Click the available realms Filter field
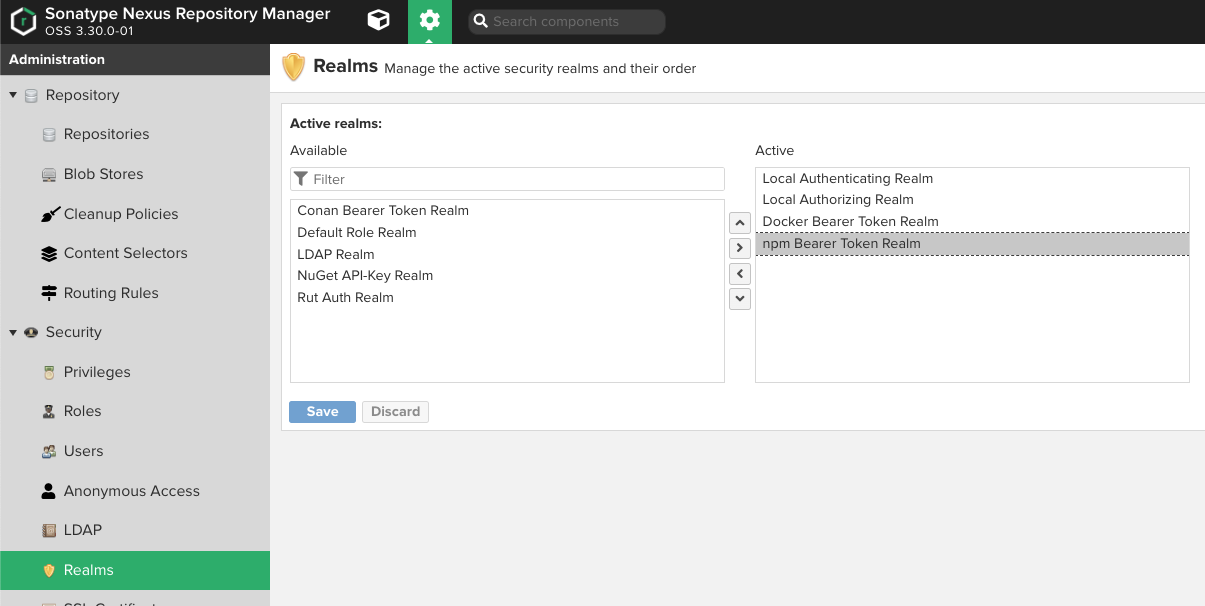 (507, 179)
